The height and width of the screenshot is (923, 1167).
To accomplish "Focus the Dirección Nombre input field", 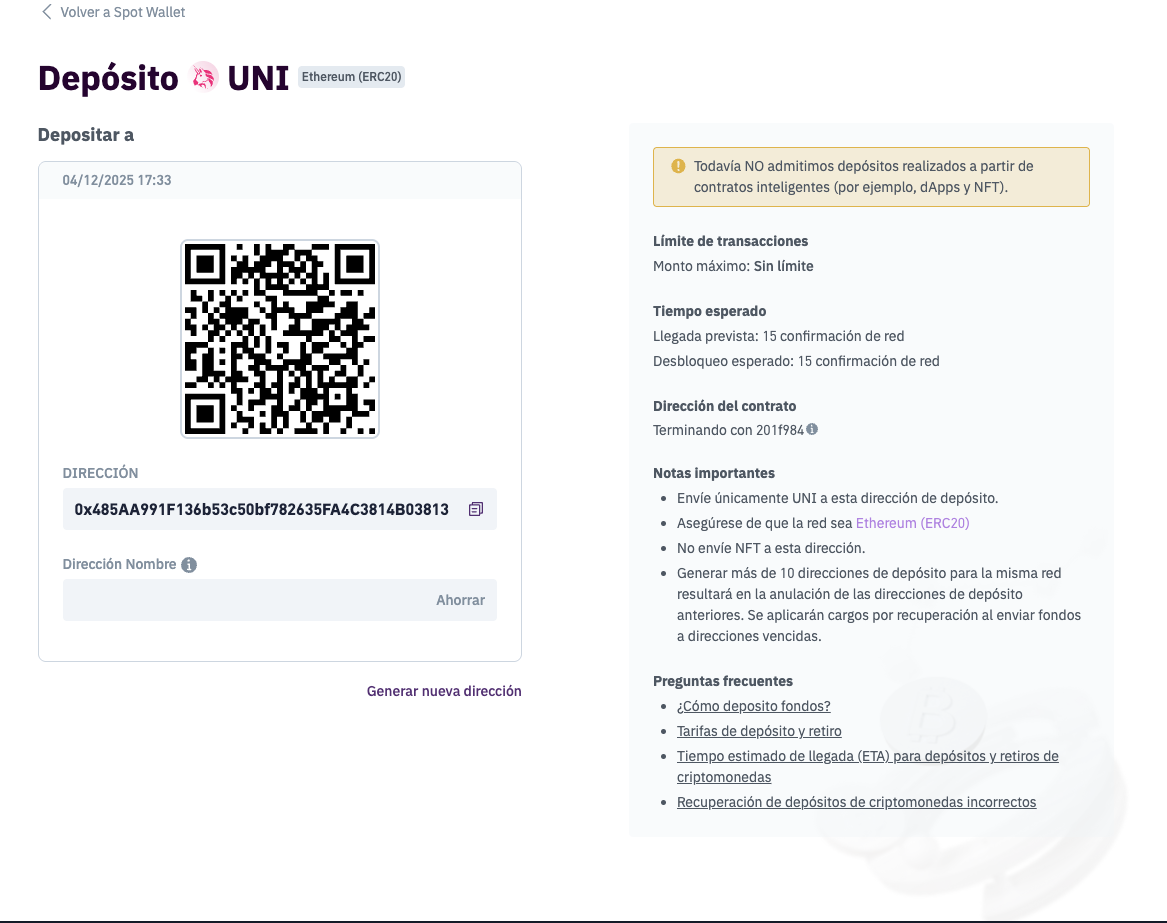I will click(245, 600).
